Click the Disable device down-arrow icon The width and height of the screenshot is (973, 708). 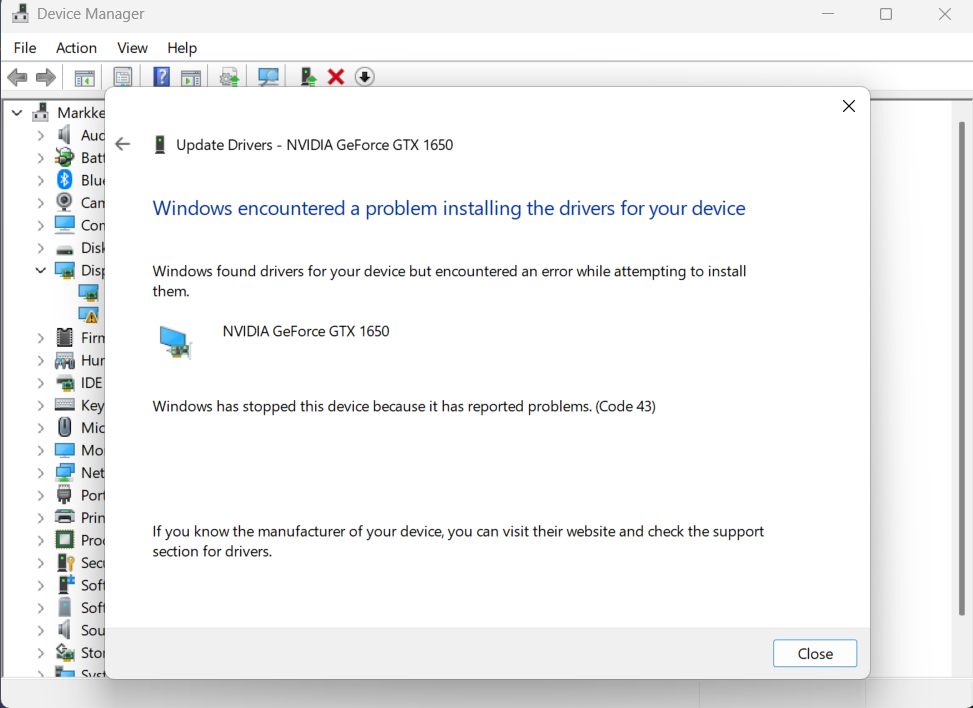pos(365,77)
